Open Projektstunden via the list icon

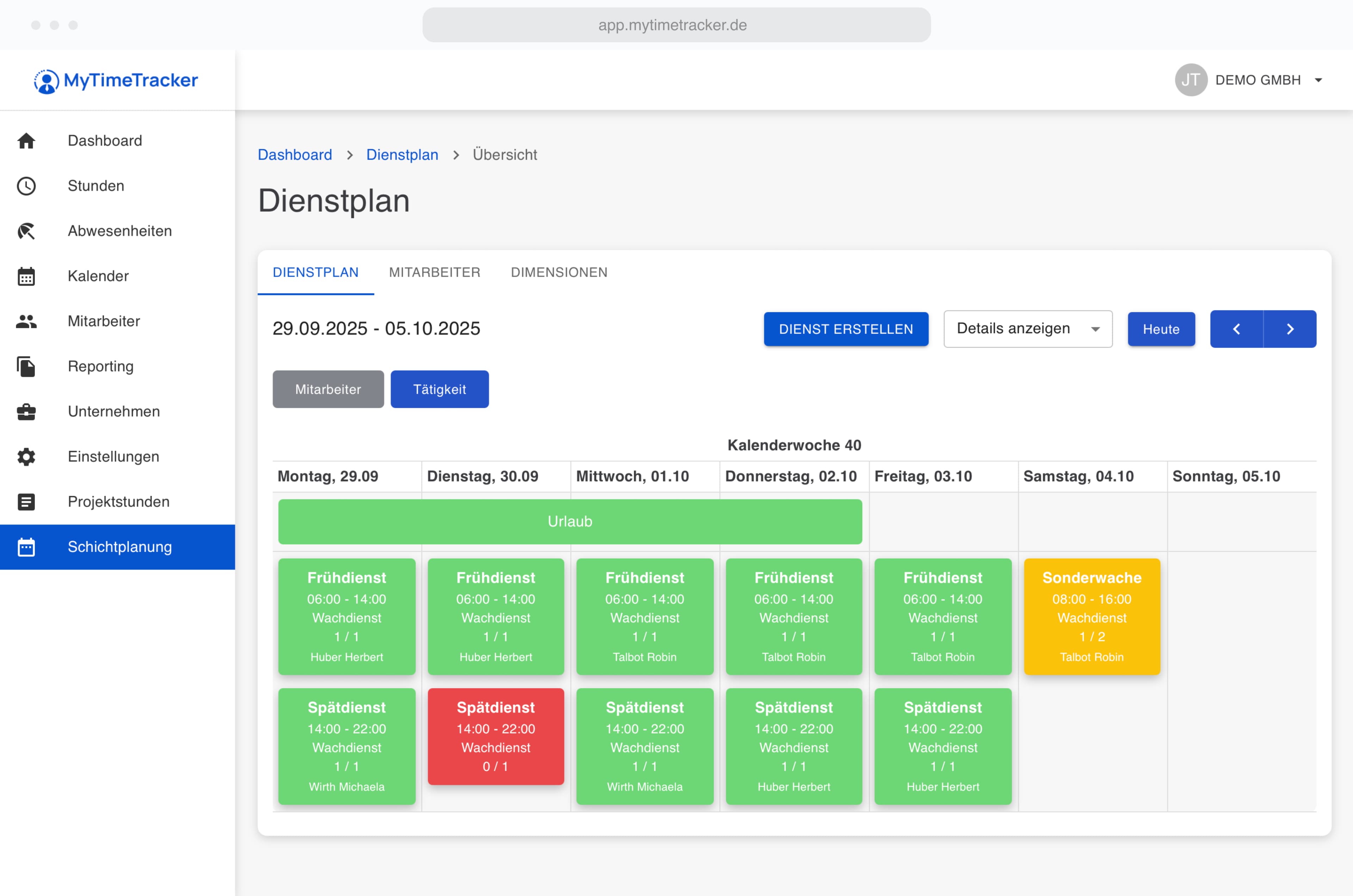click(27, 502)
